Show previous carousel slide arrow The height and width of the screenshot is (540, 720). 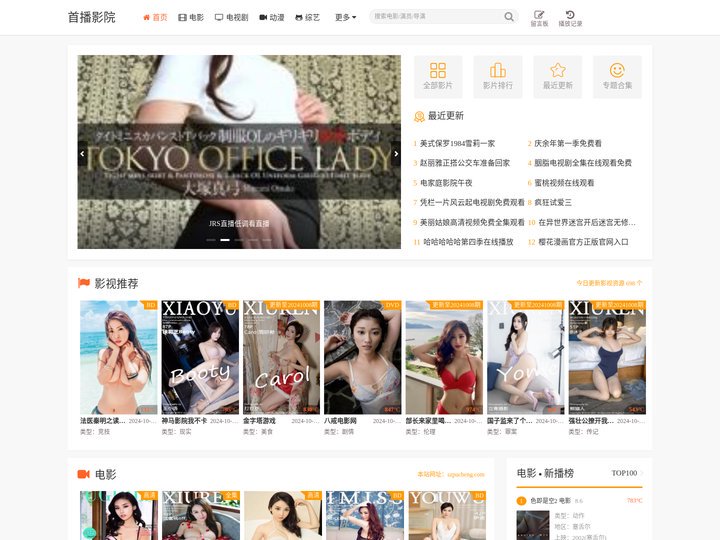pos(82,154)
